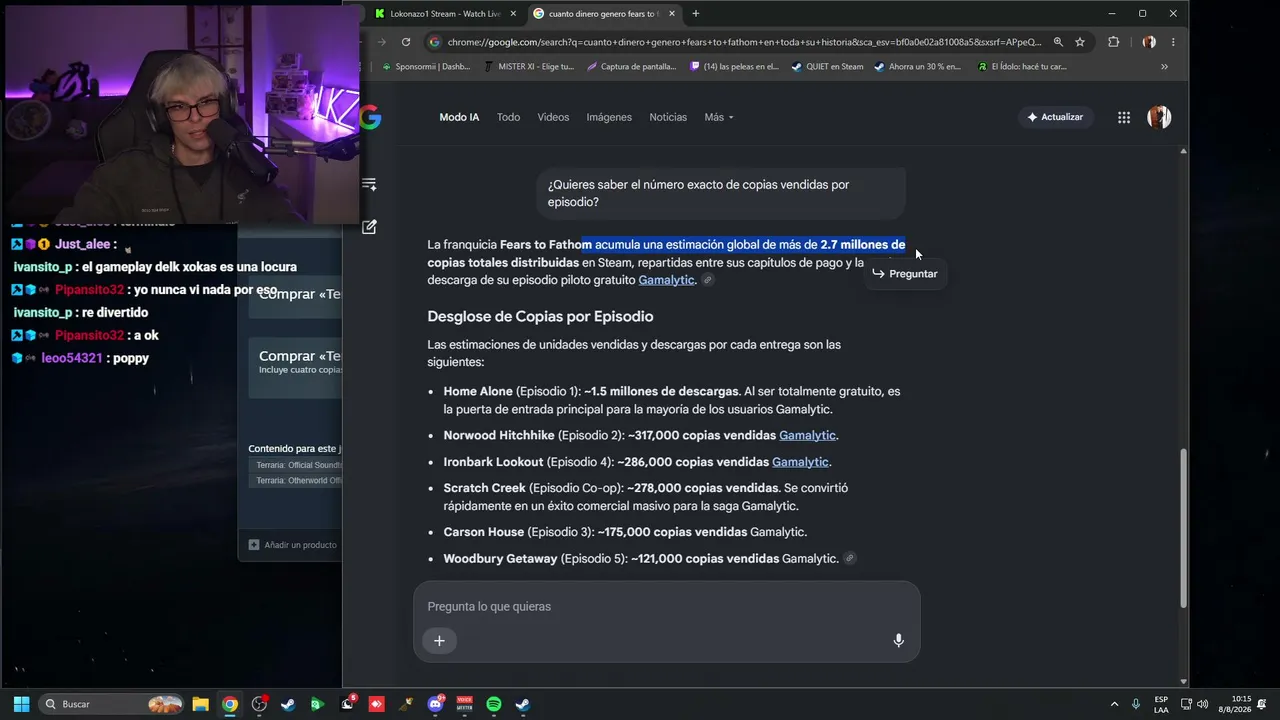Open the Gamalytic link for Norwood Hitchhike
Viewport: 1280px width, 720px height.
807,436
